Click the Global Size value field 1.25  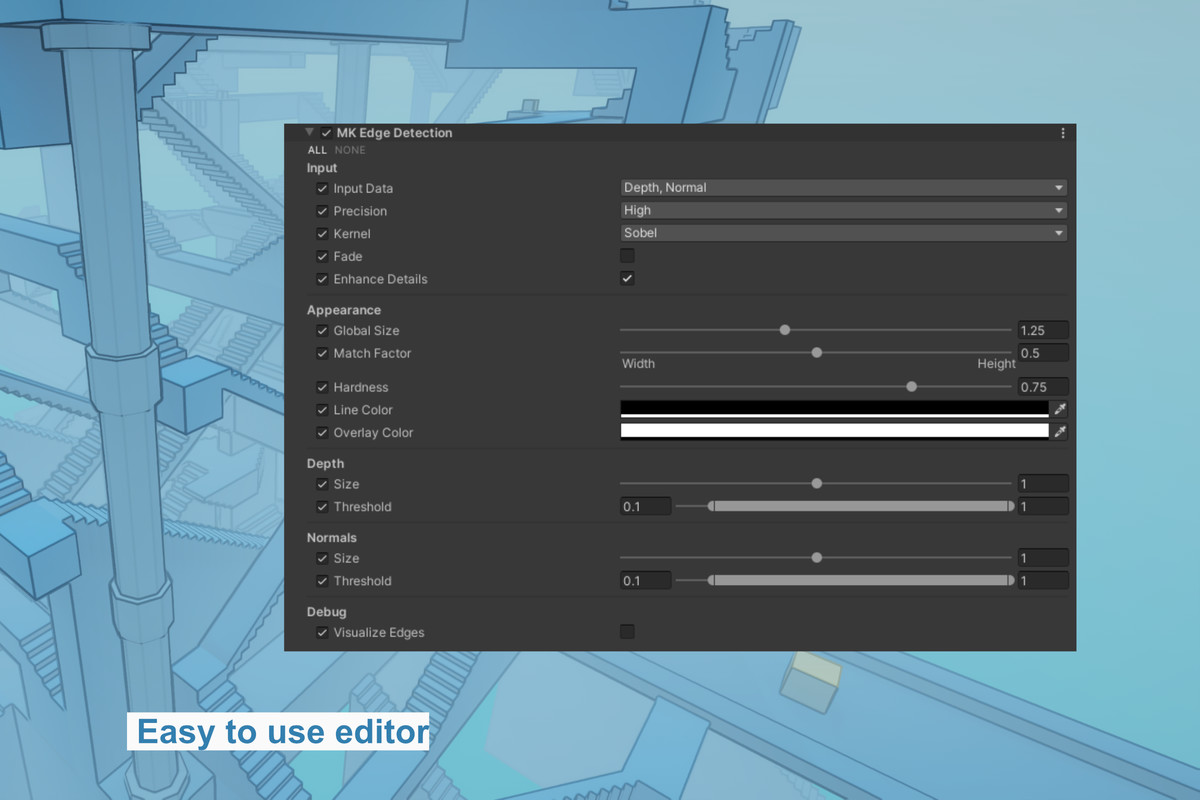click(x=1043, y=330)
